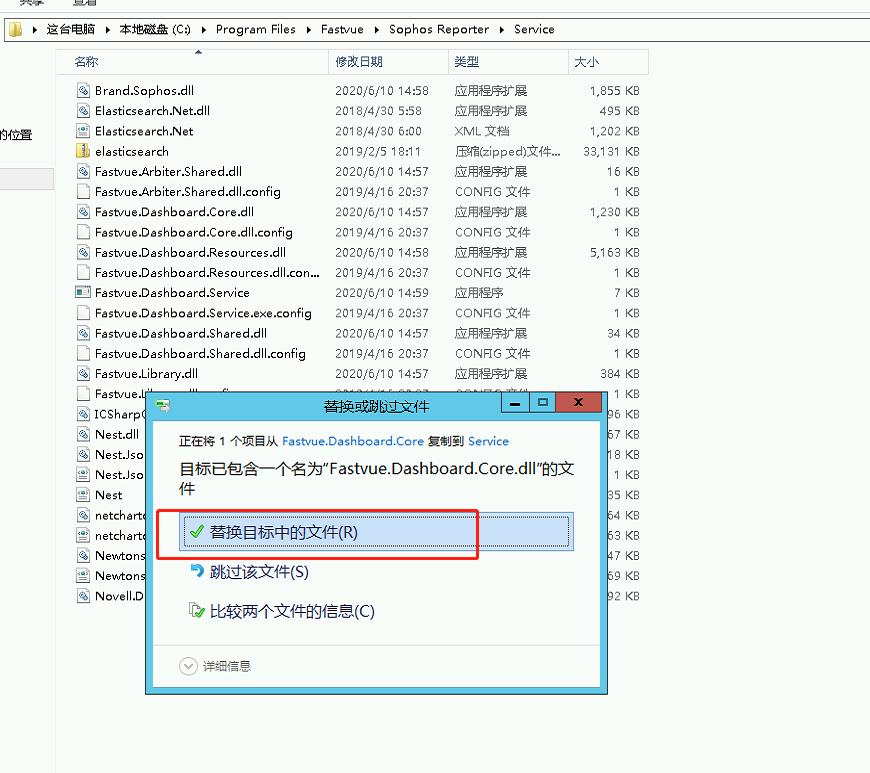870x773 pixels.
Task: Expand the arrow after Fastvue breadcrumb
Action: 376,29
